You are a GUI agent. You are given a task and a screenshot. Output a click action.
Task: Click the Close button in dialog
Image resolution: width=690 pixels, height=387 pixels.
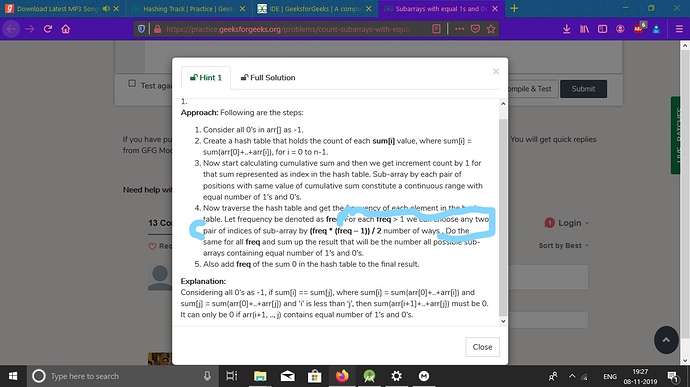point(482,347)
